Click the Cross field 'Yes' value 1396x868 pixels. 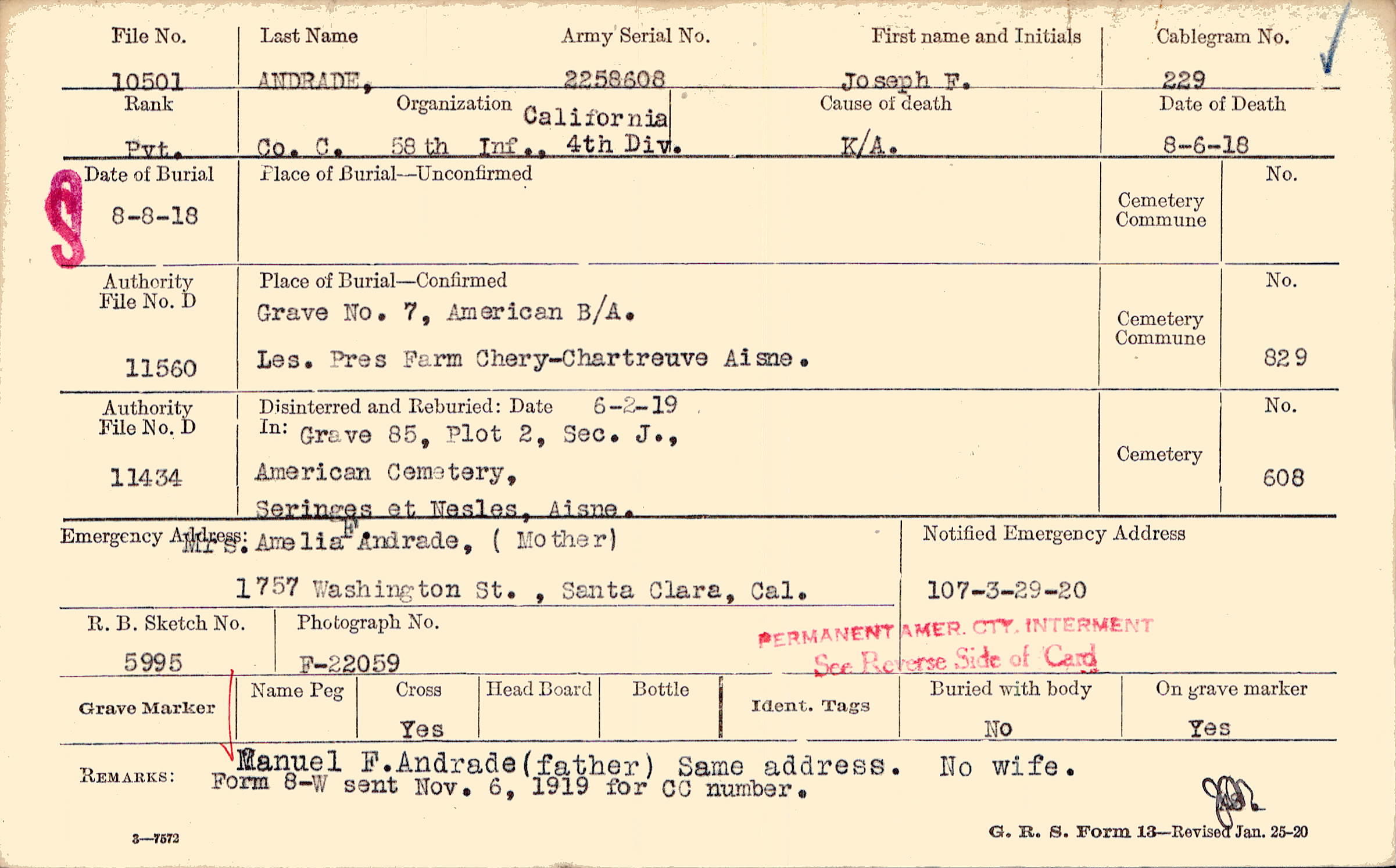[x=422, y=729]
